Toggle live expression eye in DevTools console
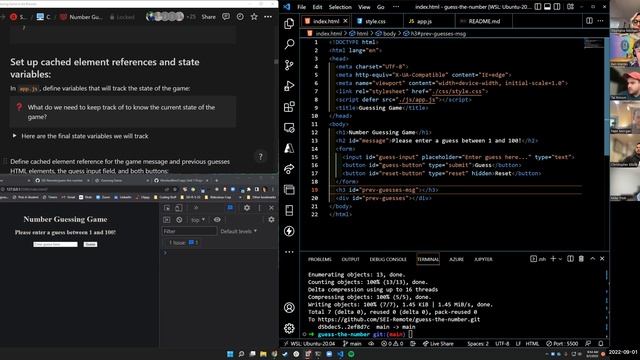 pyautogui.click(x=217, y=220)
